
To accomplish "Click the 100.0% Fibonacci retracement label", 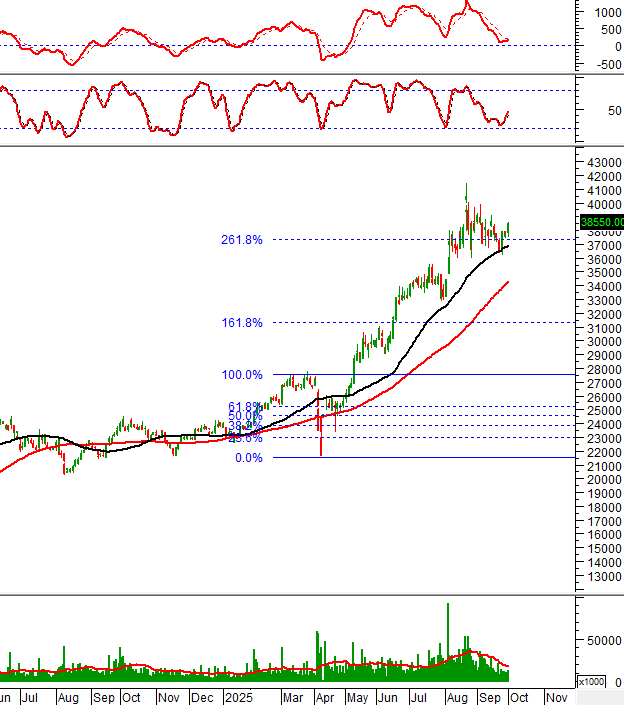I will [x=241, y=375].
